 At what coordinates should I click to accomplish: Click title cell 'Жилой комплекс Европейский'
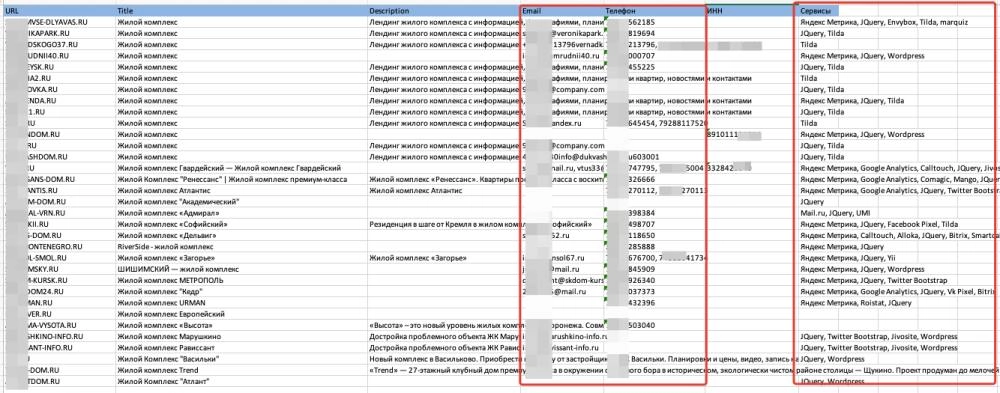coord(171,314)
